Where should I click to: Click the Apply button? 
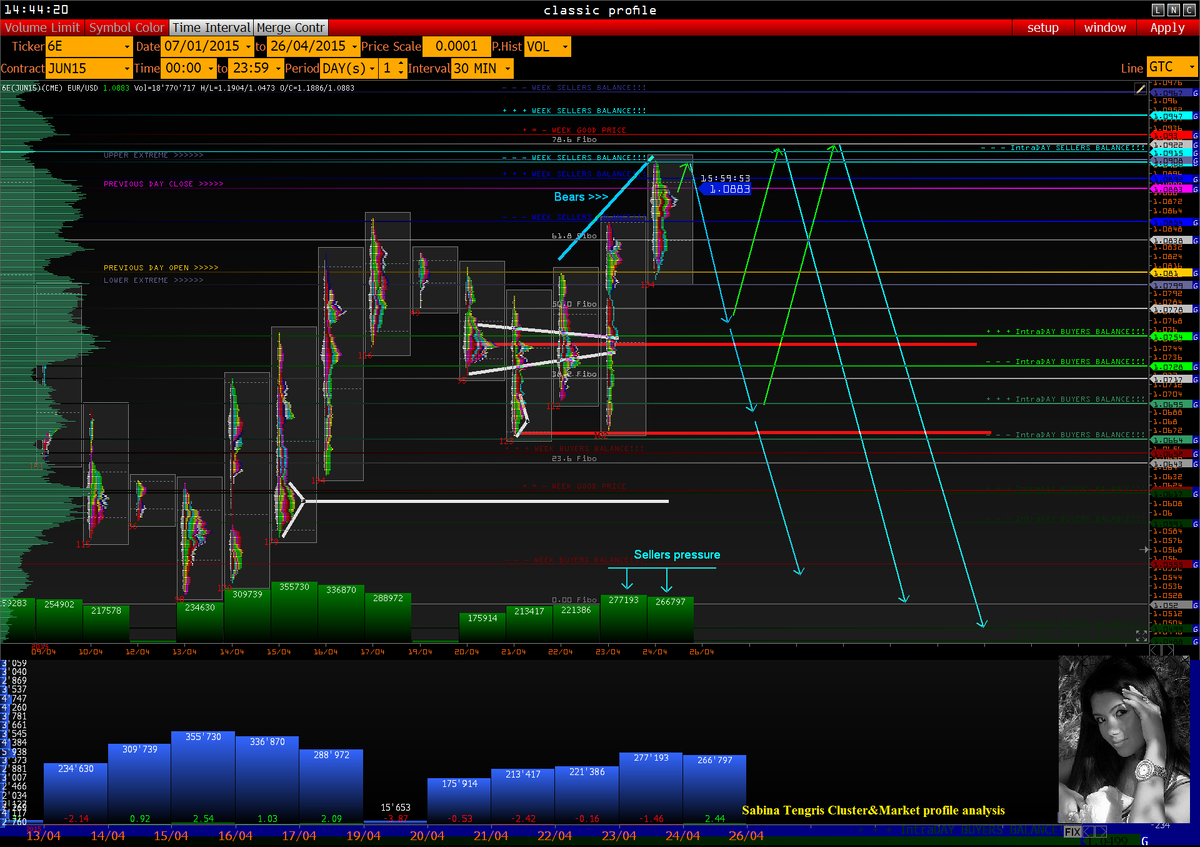coord(1167,28)
